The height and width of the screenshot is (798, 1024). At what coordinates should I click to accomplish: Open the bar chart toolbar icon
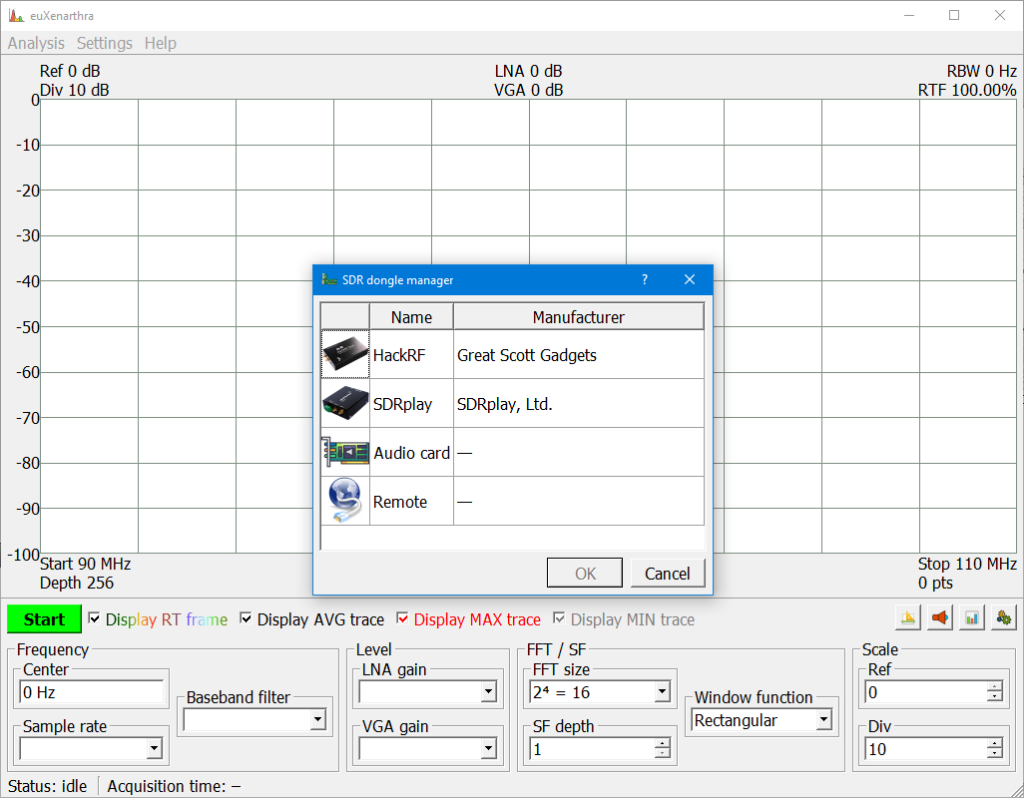971,619
